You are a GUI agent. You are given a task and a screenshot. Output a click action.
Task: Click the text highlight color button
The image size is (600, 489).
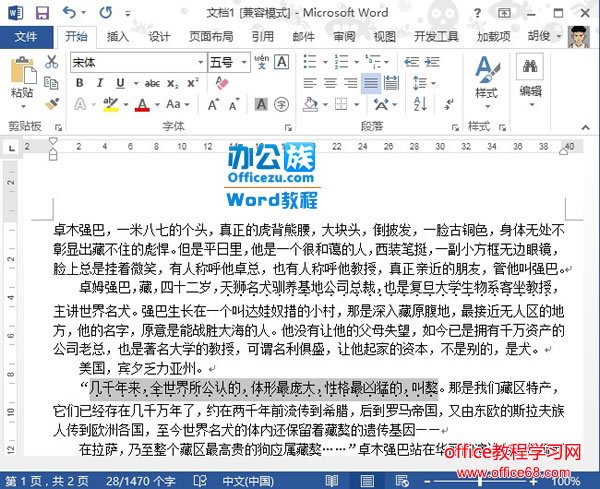(x=111, y=104)
